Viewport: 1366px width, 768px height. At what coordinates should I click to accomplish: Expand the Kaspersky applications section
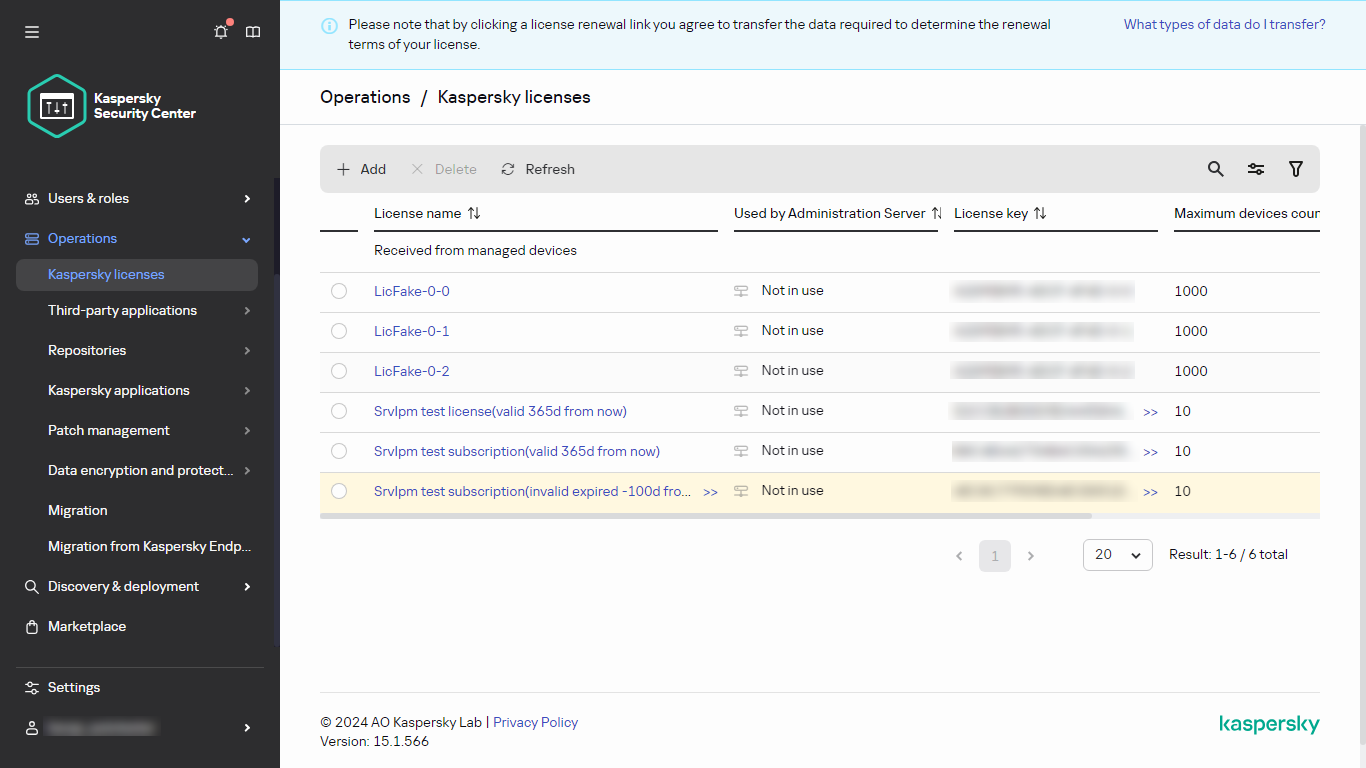(118, 390)
